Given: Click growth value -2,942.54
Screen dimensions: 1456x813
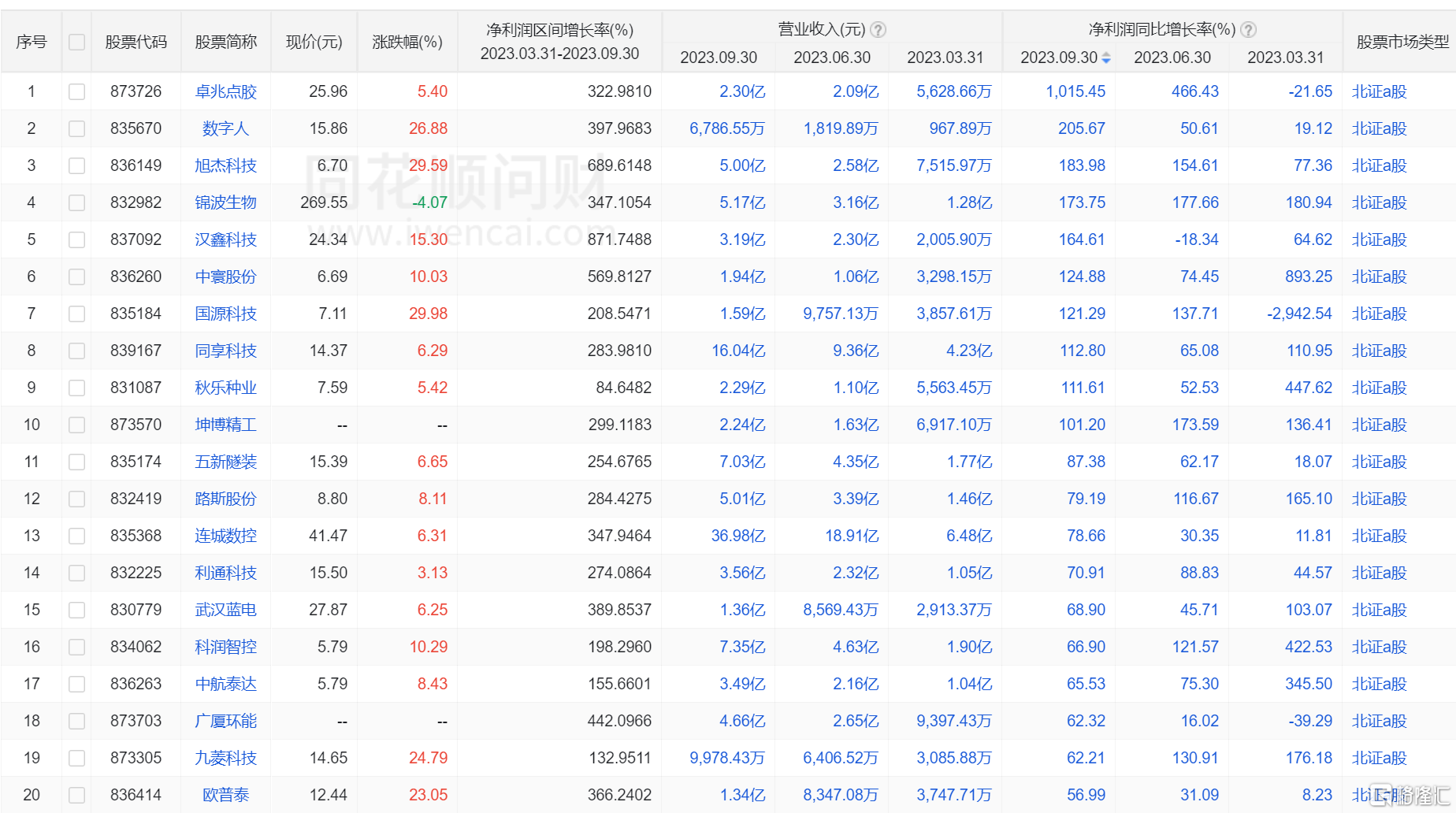Looking at the screenshot, I should click(1299, 314).
